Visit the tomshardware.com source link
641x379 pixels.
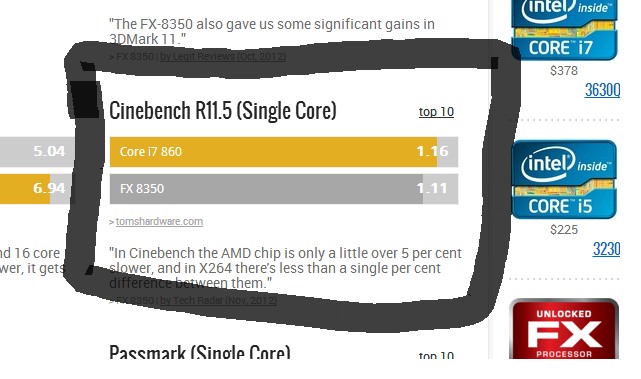[159, 221]
